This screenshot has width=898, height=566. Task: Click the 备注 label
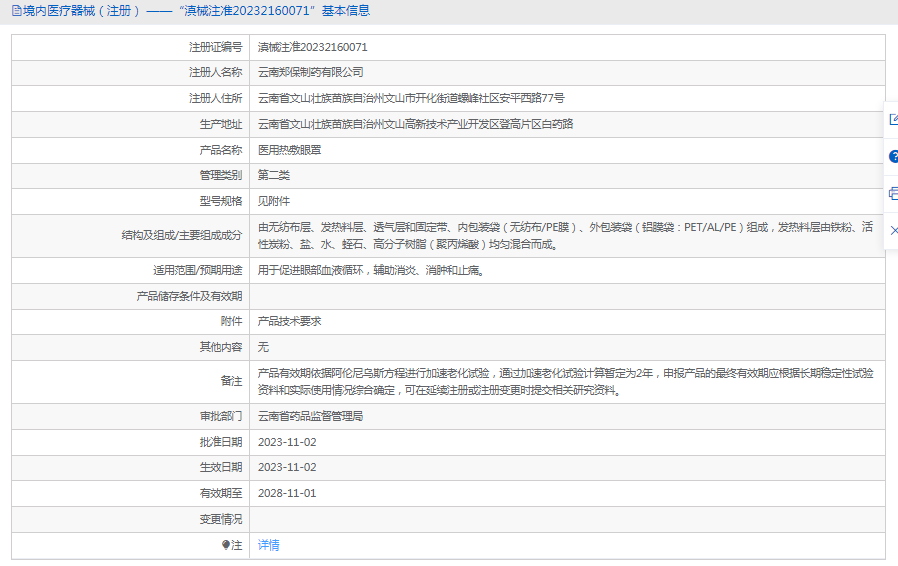pos(231,381)
